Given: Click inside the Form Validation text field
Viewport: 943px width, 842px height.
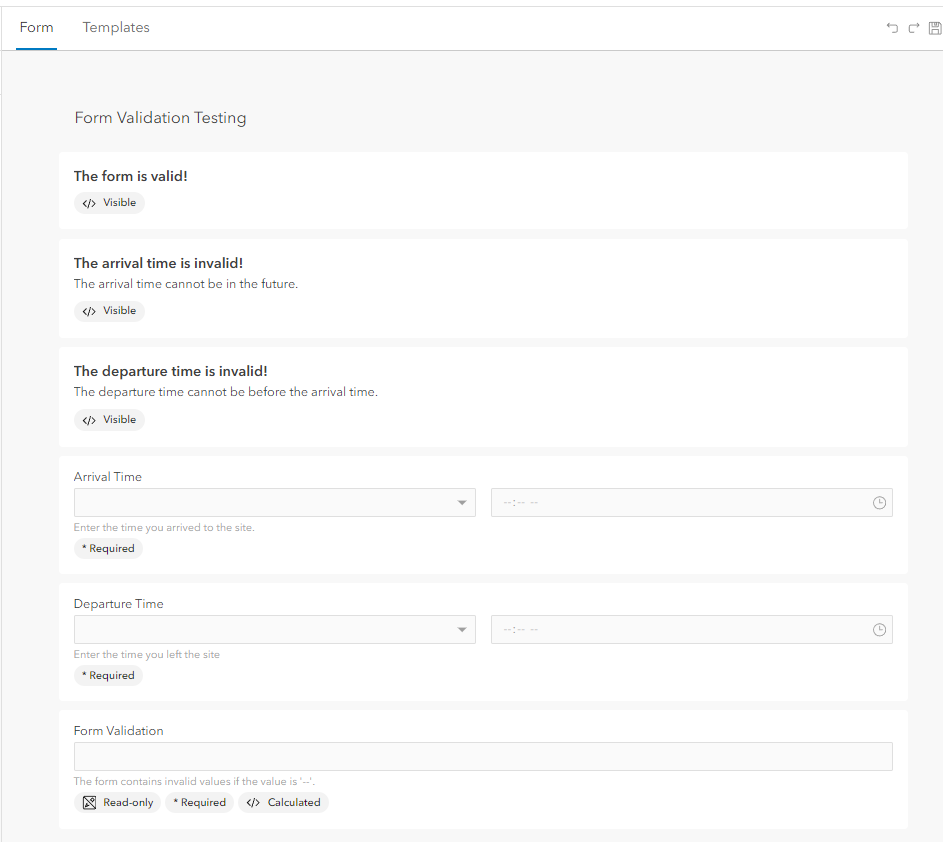Looking at the screenshot, I should pyautogui.click(x=483, y=756).
